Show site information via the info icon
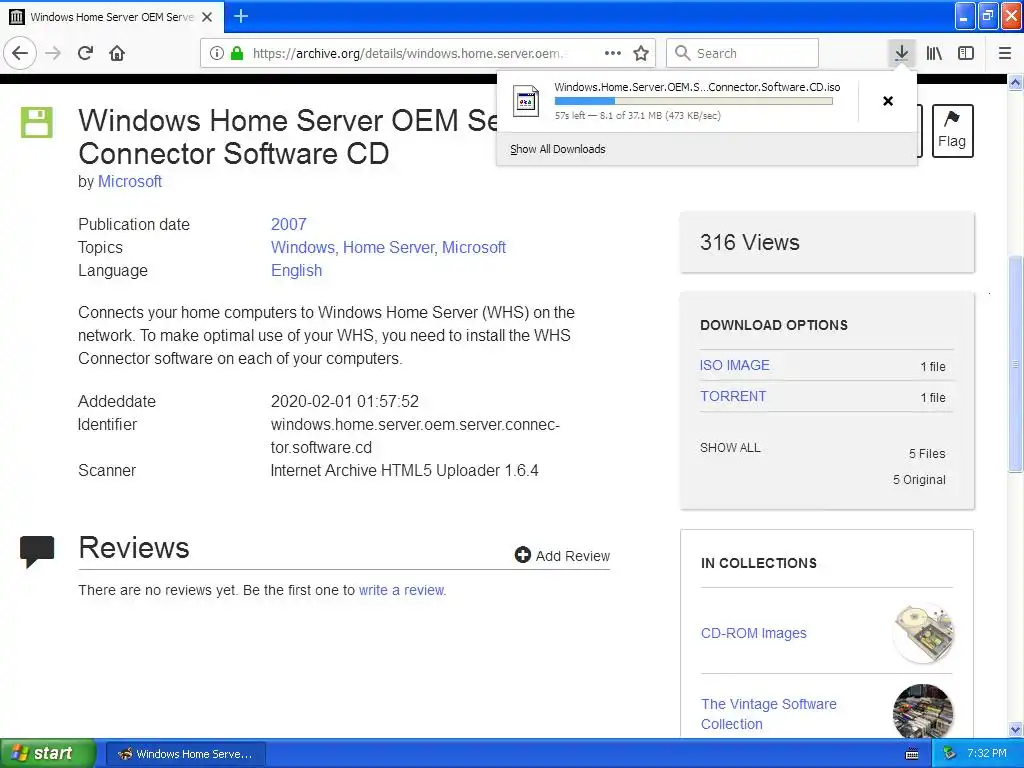Viewport: 1024px width, 768px height. click(x=217, y=54)
